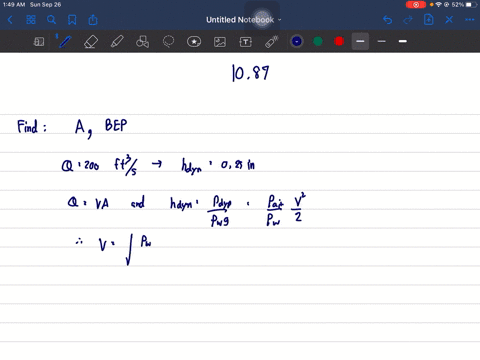The image size is (480, 360).
Task: Select the Pen tool
Action: [x=65, y=42]
